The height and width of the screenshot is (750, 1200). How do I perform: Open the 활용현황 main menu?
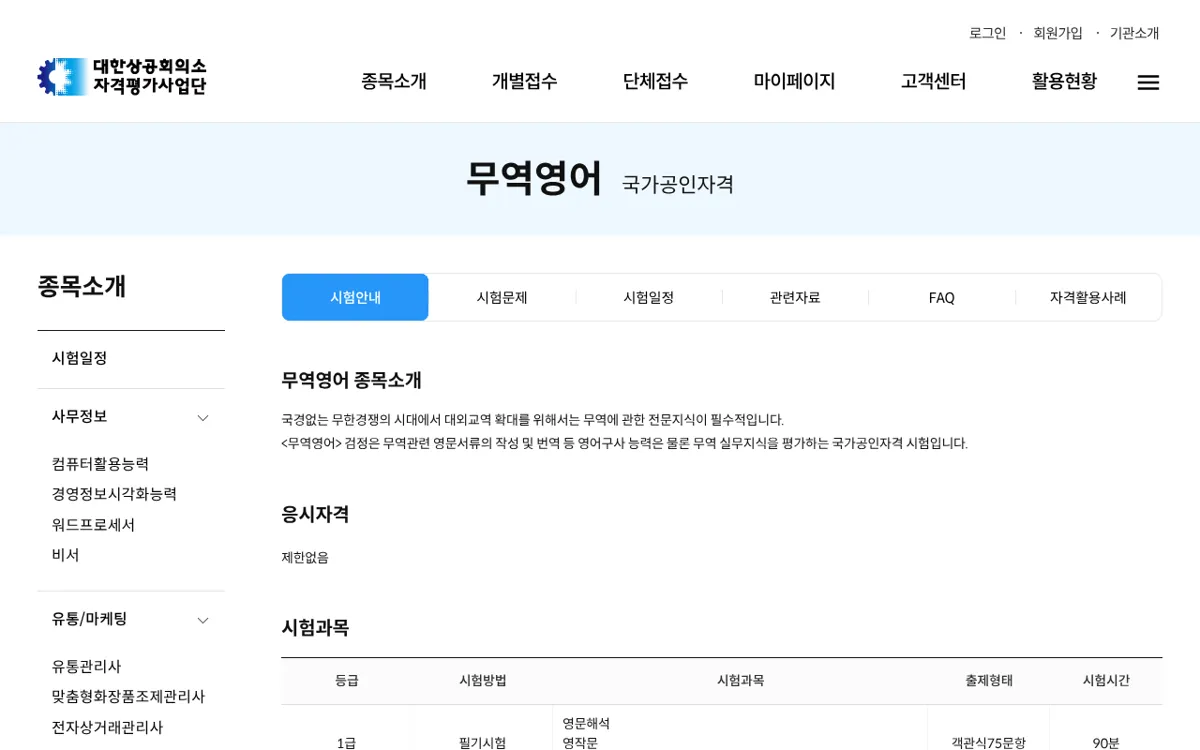pos(1065,82)
